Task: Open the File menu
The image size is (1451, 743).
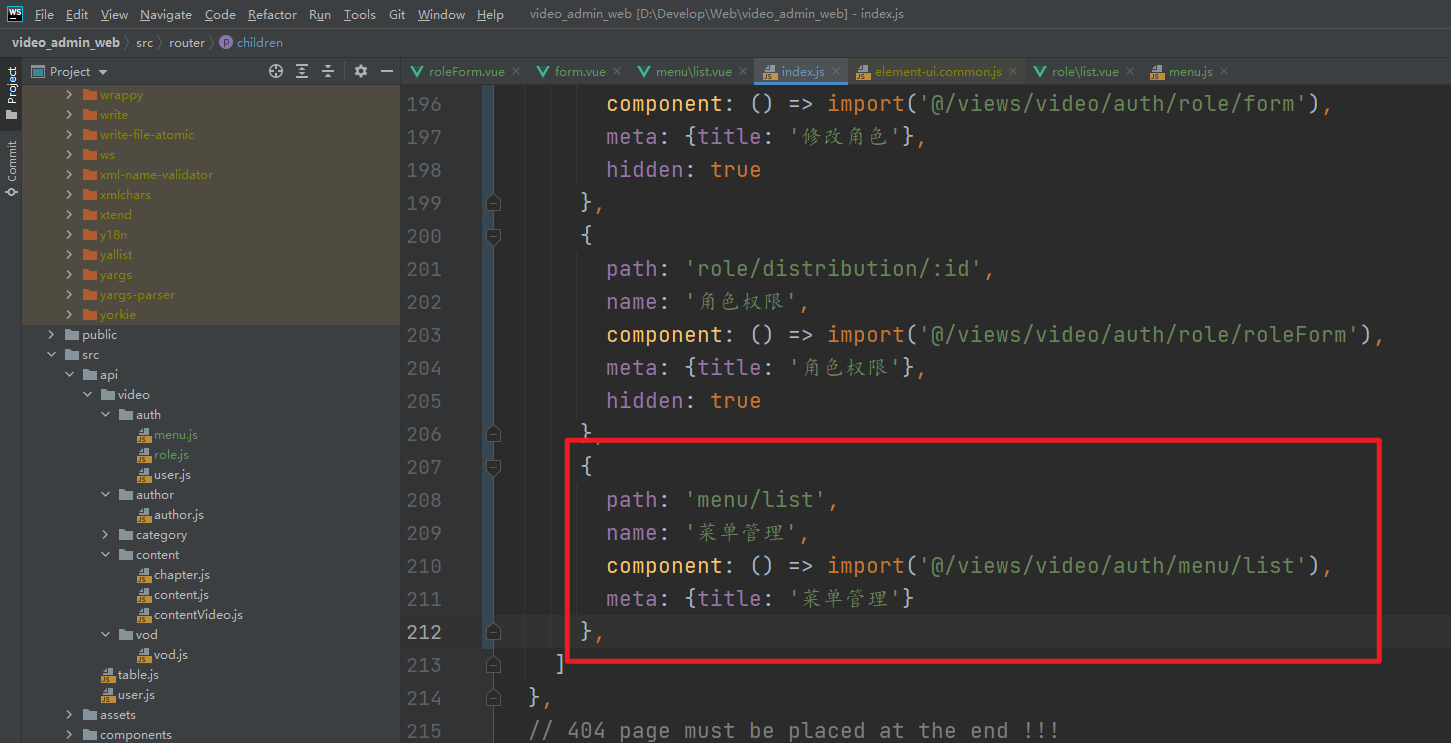Action: pos(44,15)
